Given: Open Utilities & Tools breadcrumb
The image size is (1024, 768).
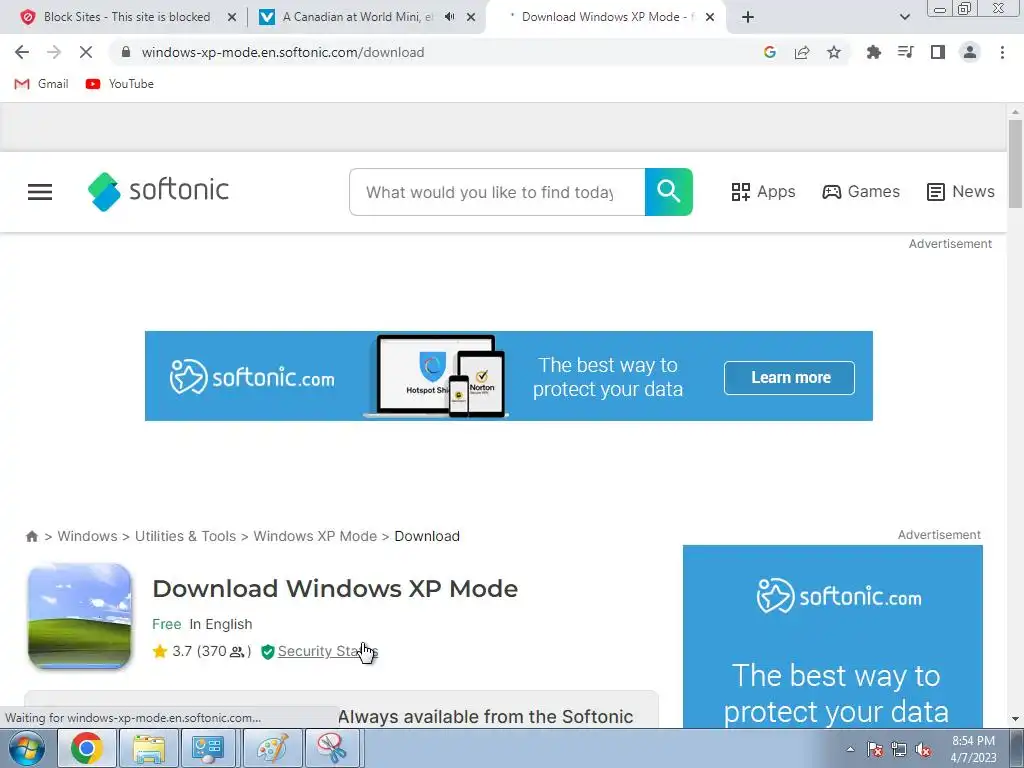Looking at the screenshot, I should click(185, 536).
